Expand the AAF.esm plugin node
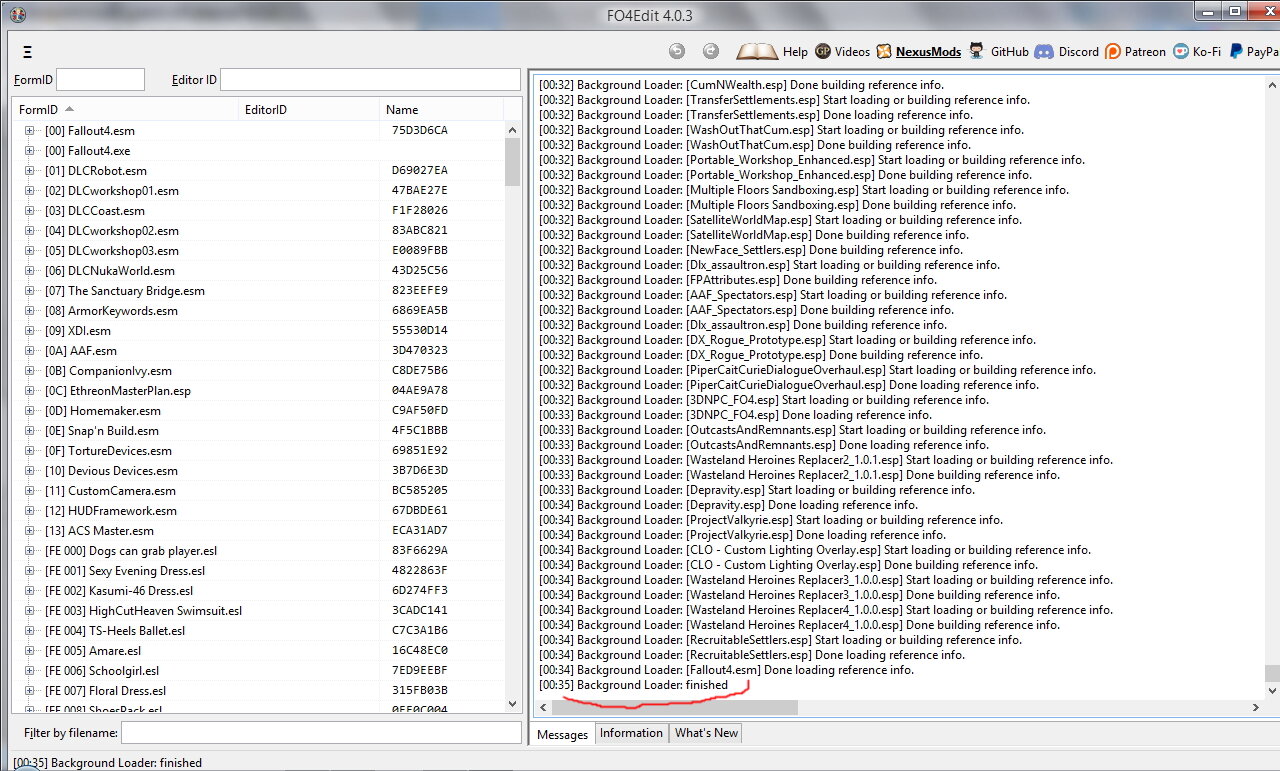The width and height of the screenshot is (1280, 771). coord(30,351)
